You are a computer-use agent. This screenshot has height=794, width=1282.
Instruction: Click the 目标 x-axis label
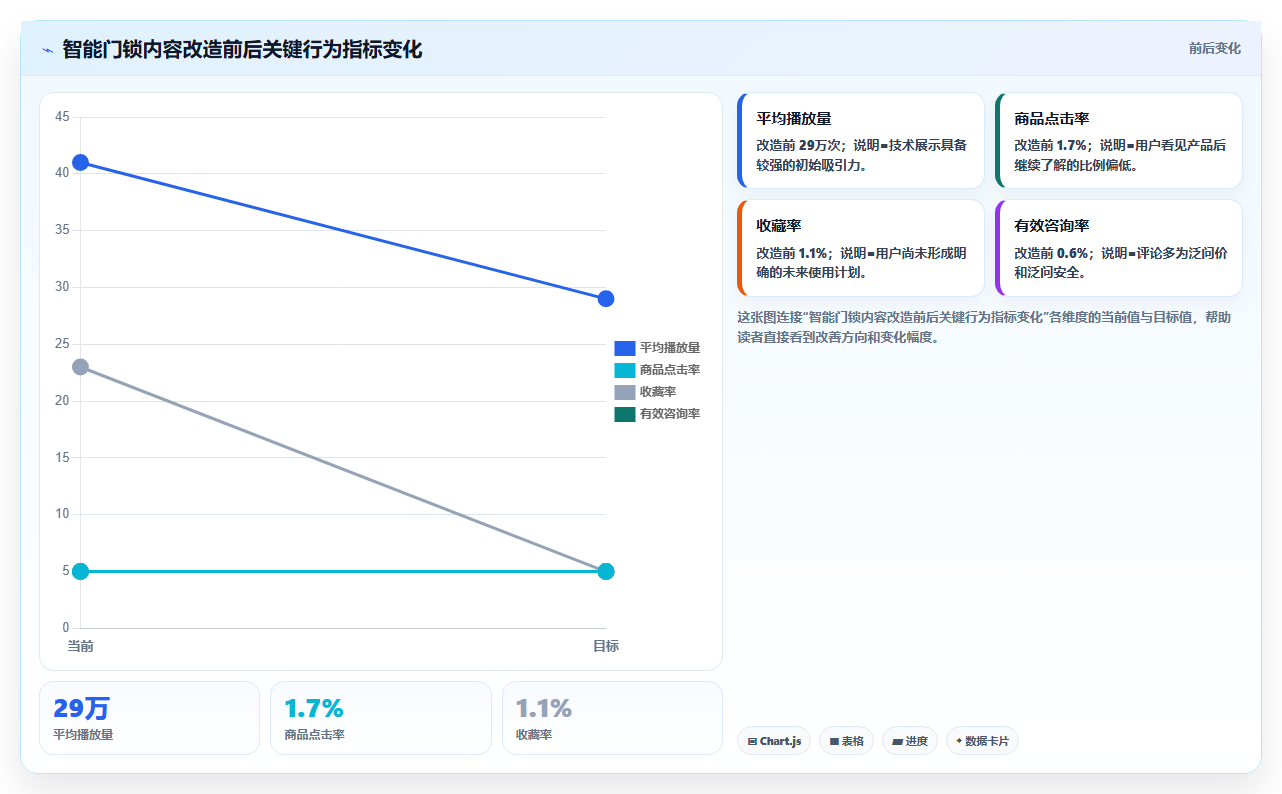(606, 646)
